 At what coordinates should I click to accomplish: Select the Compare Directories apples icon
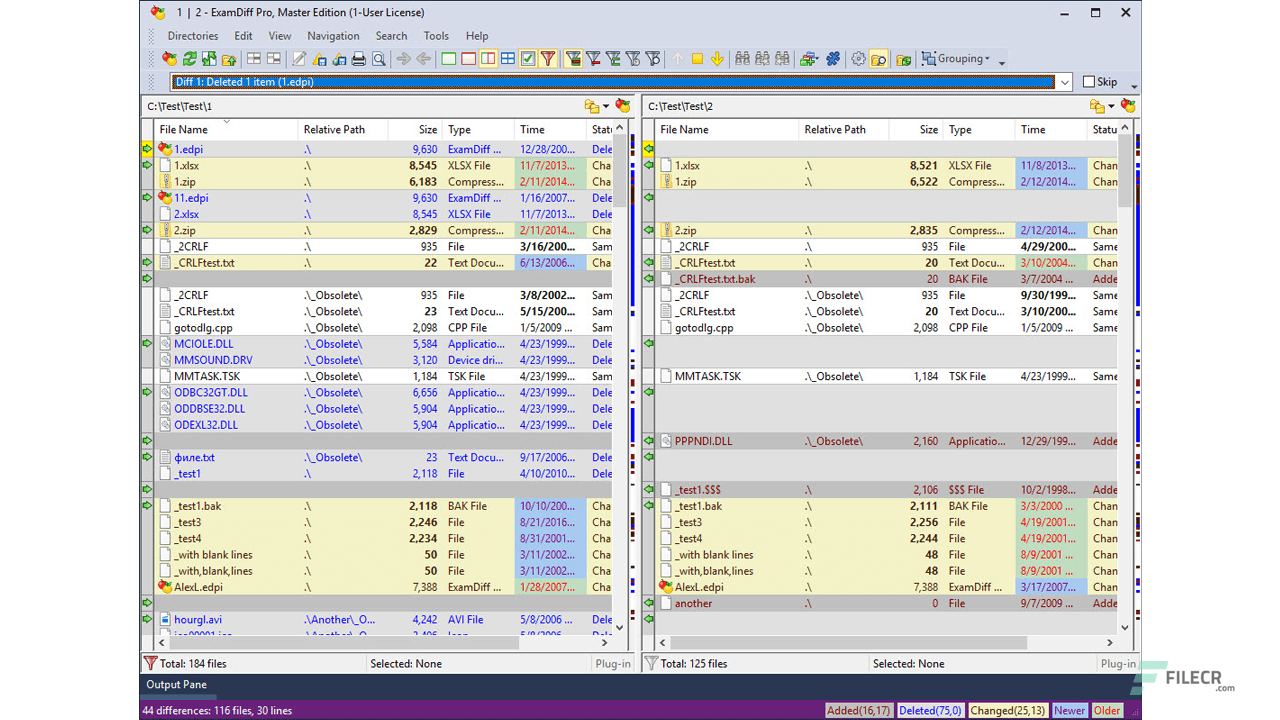pos(169,58)
